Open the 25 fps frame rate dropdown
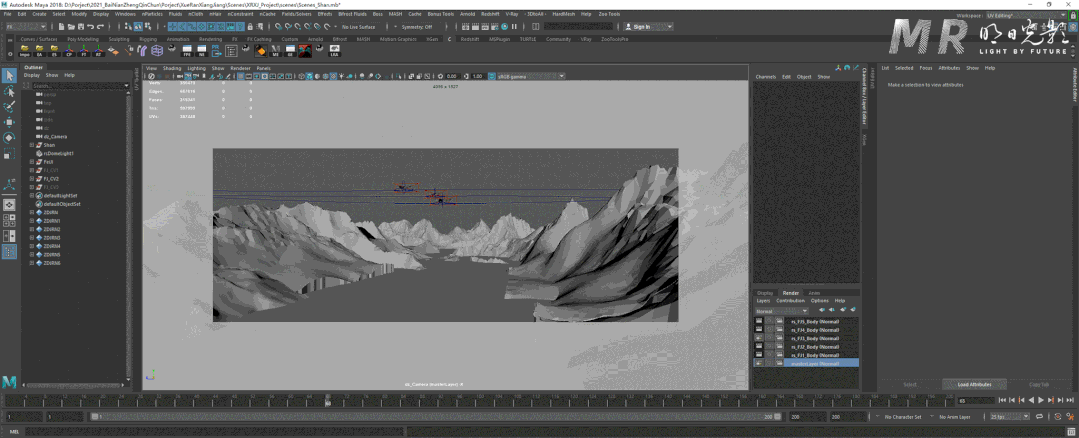This screenshot has width=1079, height=438. tap(1009, 416)
